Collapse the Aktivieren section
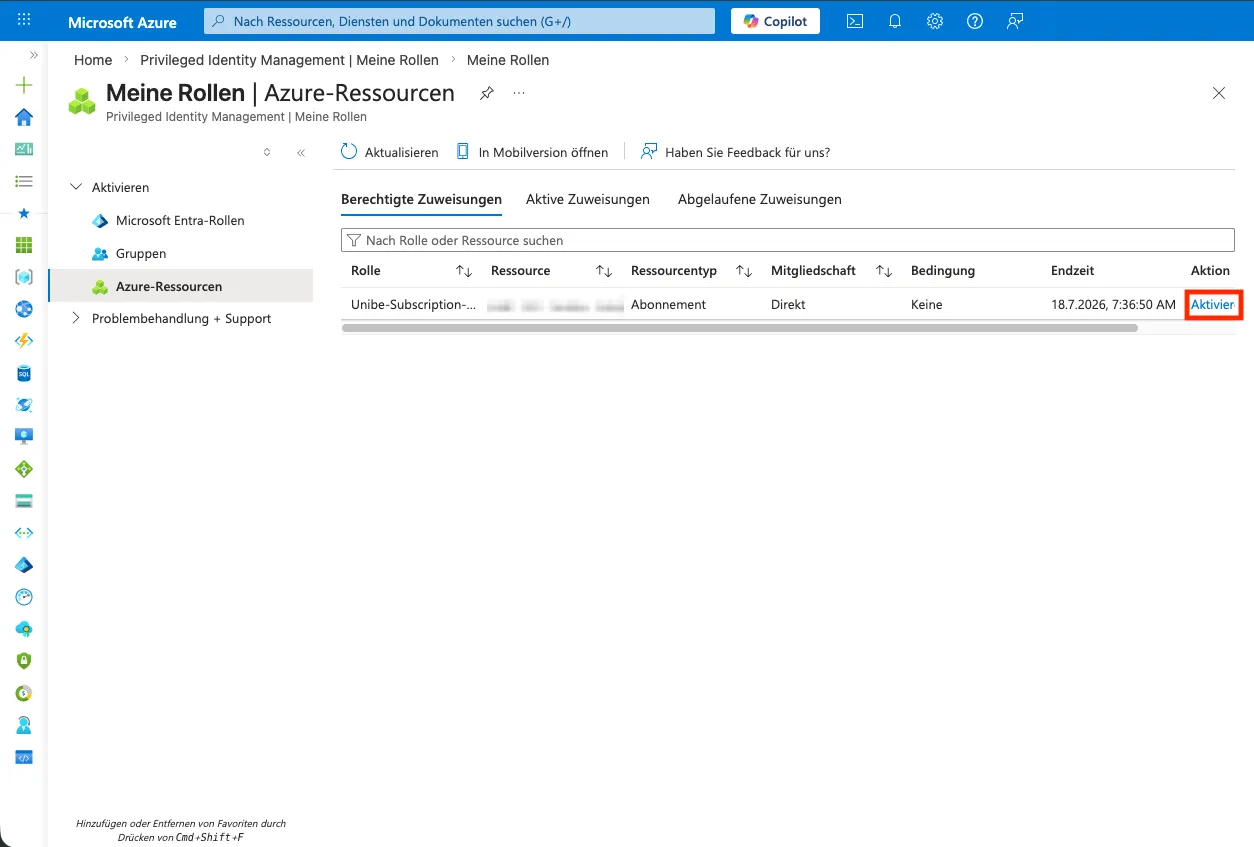 [x=76, y=187]
